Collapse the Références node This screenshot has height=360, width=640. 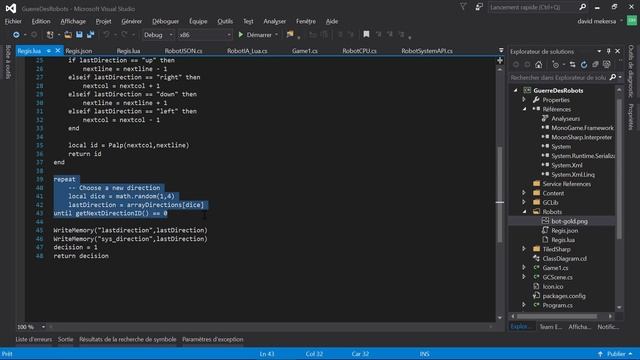pos(524,109)
